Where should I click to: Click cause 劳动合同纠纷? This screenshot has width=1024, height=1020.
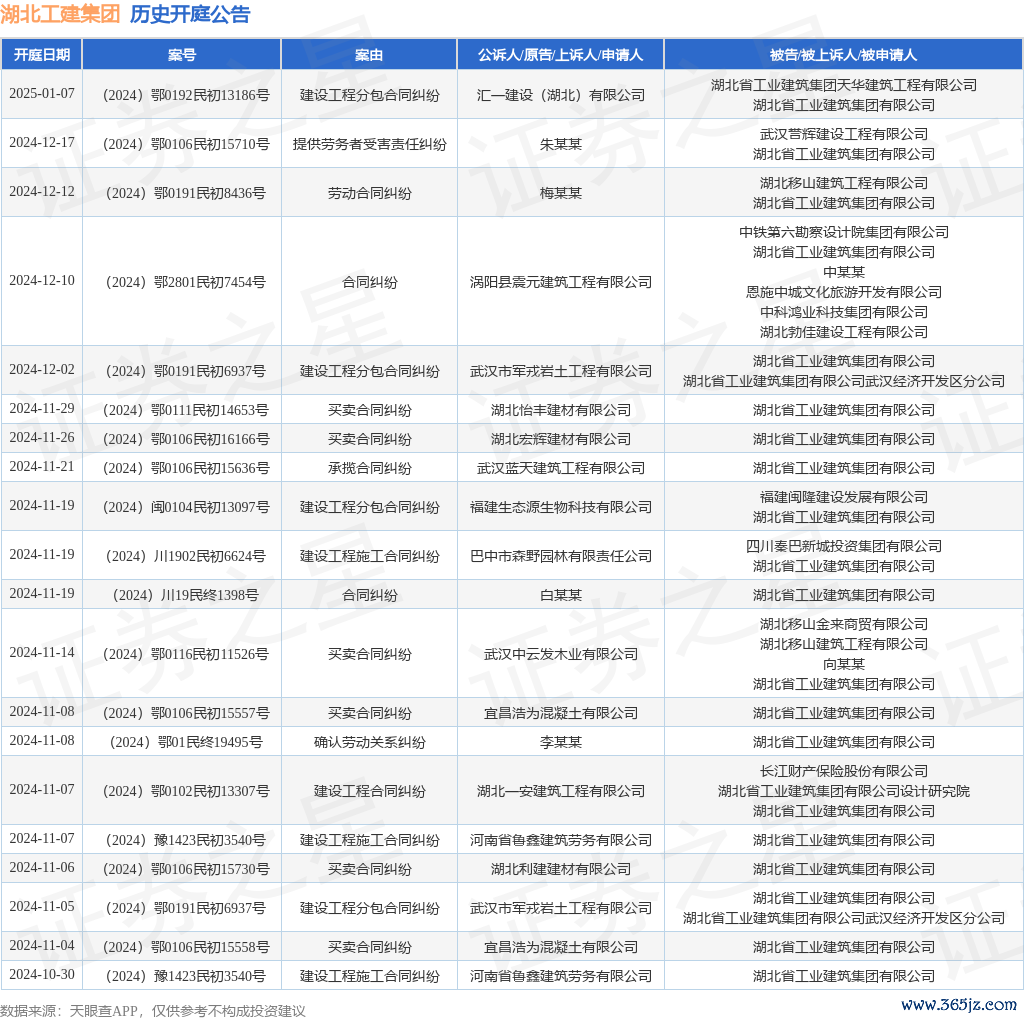(369, 193)
